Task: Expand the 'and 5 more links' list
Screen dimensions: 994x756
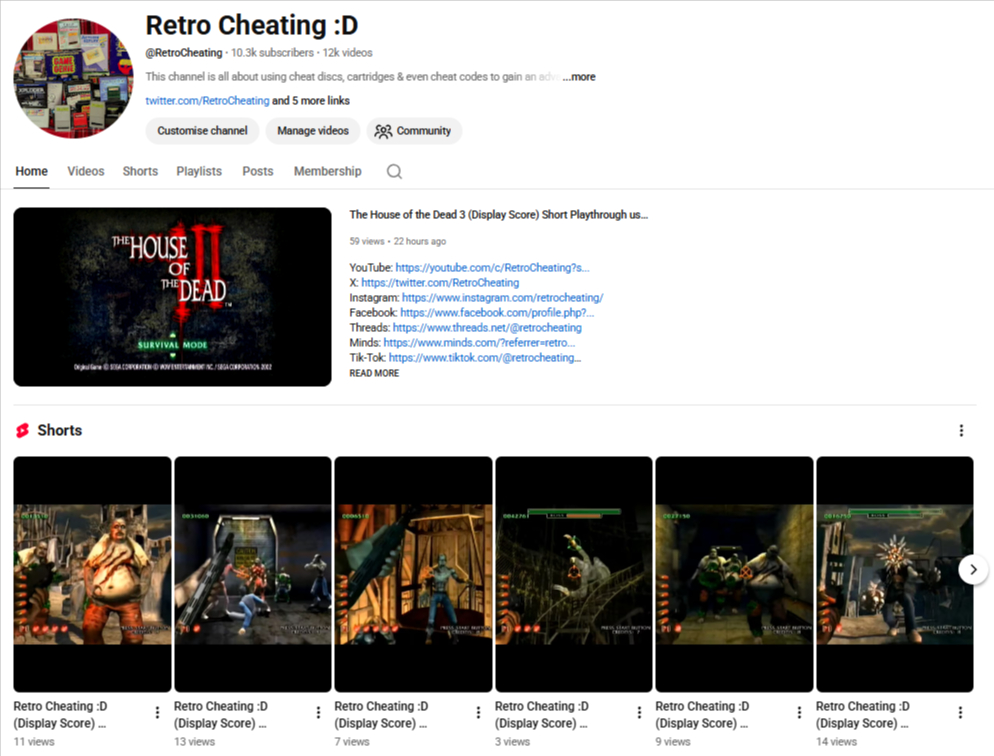Action: click(x=311, y=100)
